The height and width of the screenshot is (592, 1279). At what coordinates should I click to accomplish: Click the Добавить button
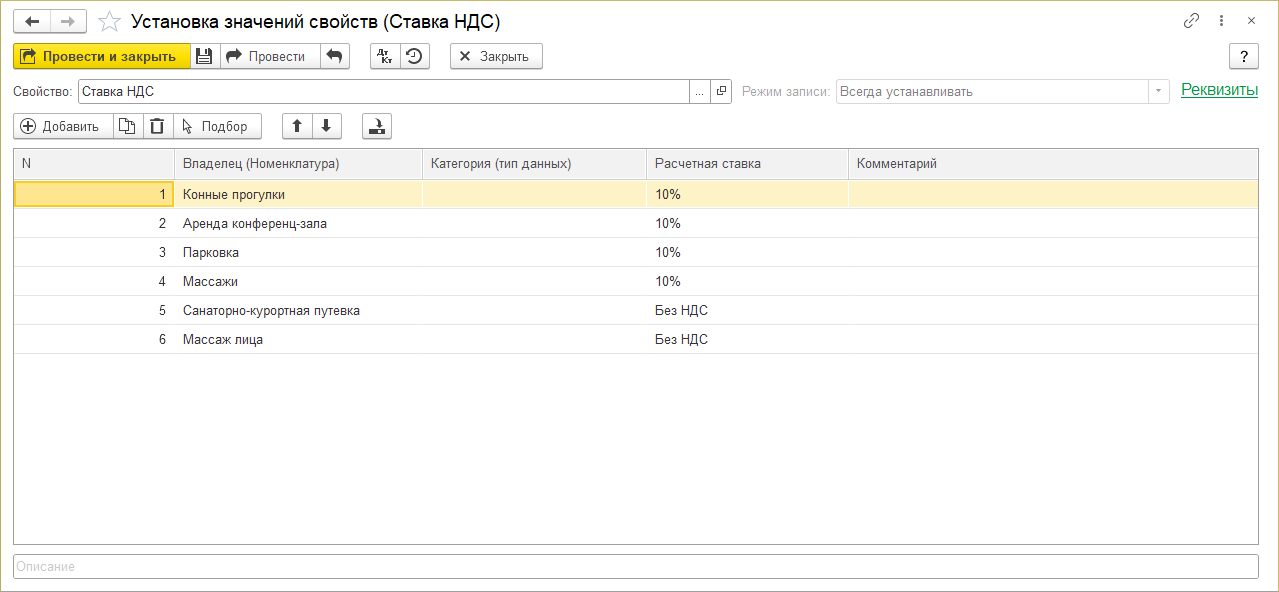coord(63,126)
